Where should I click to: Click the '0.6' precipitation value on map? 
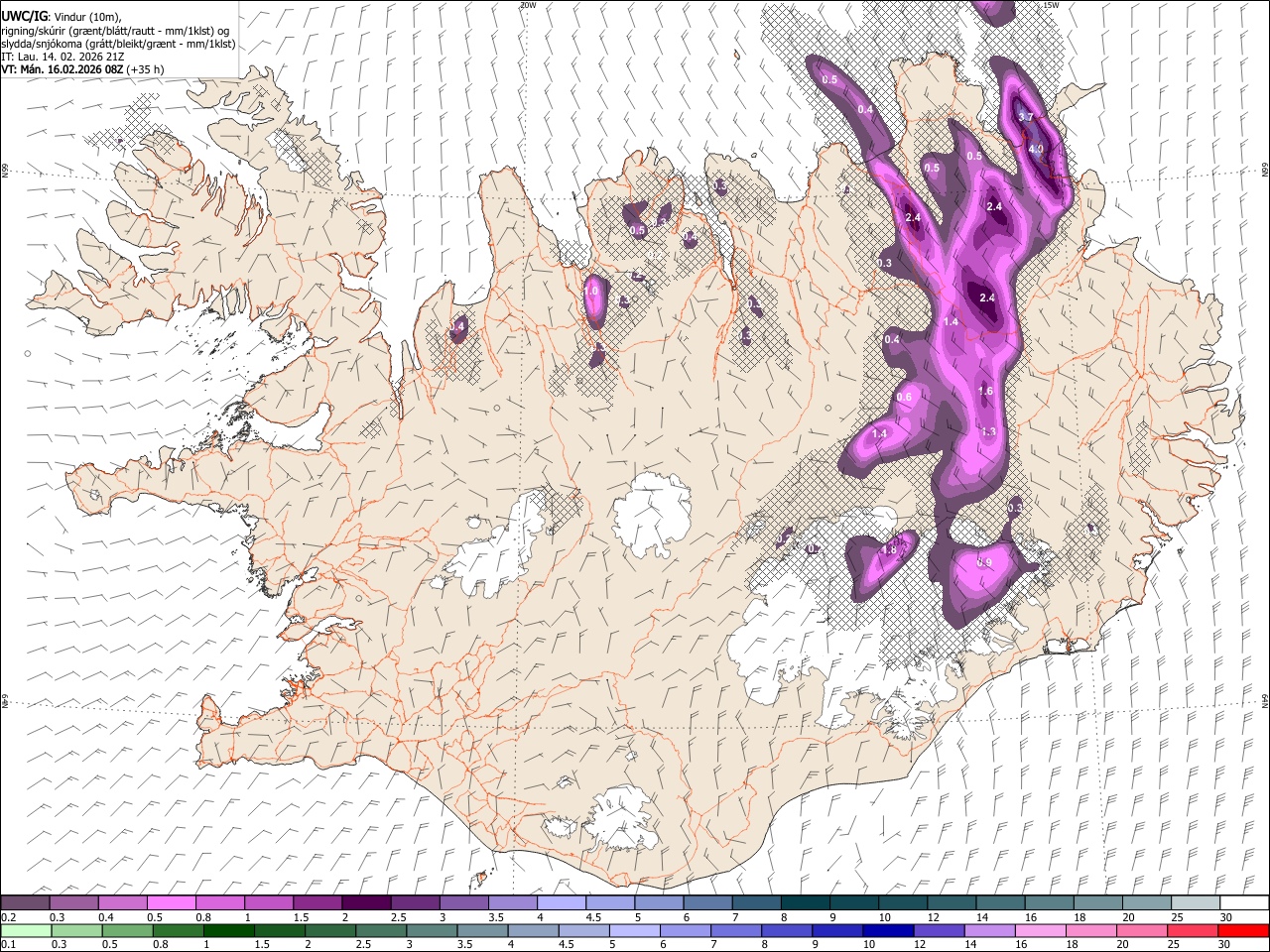(904, 397)
